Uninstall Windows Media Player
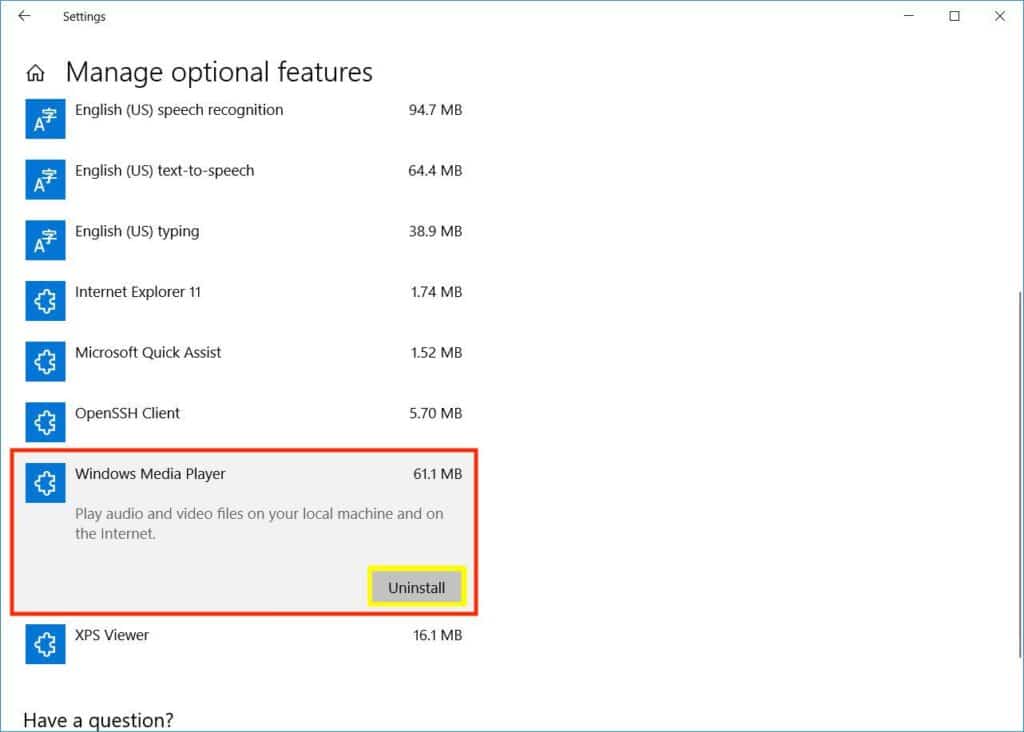This screenshot has height=732, width=1024. 416,587
